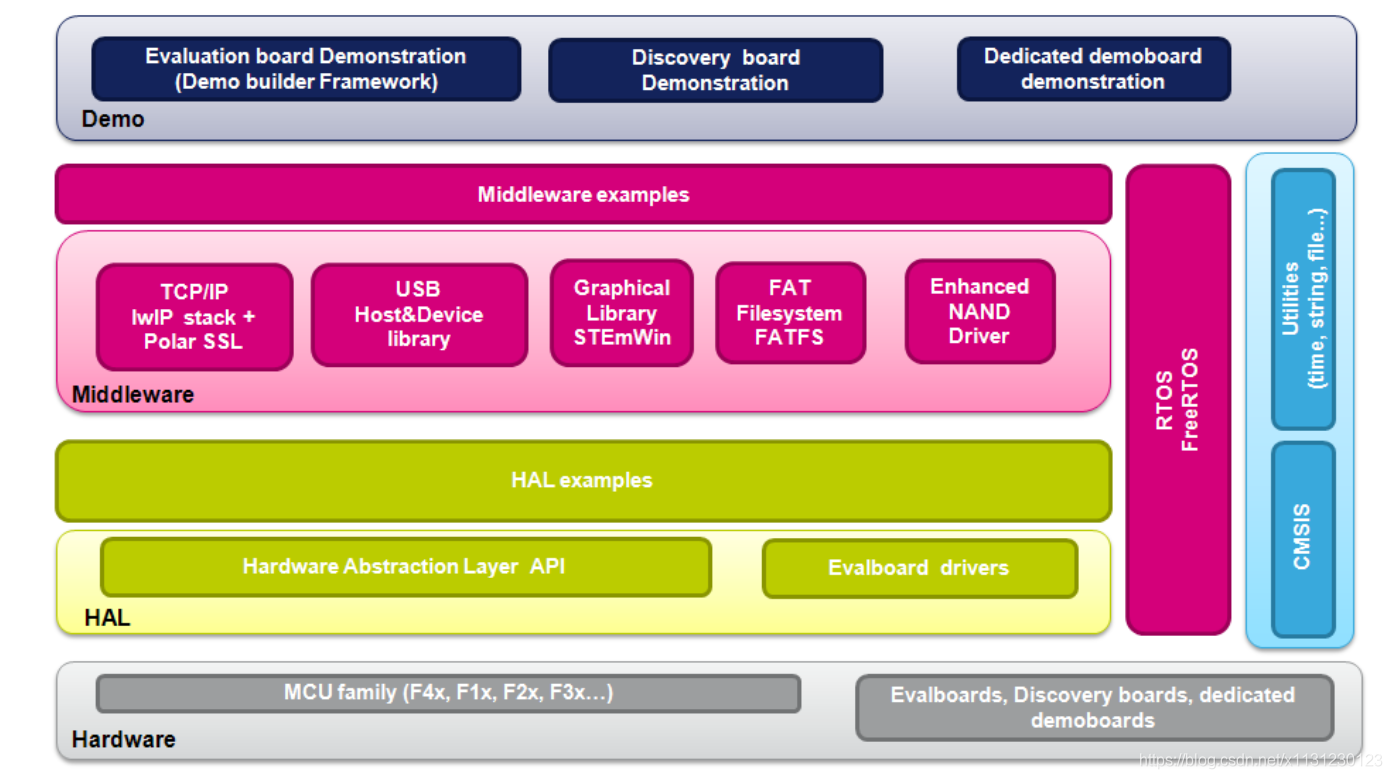Select the HAL examples bar

582,481
